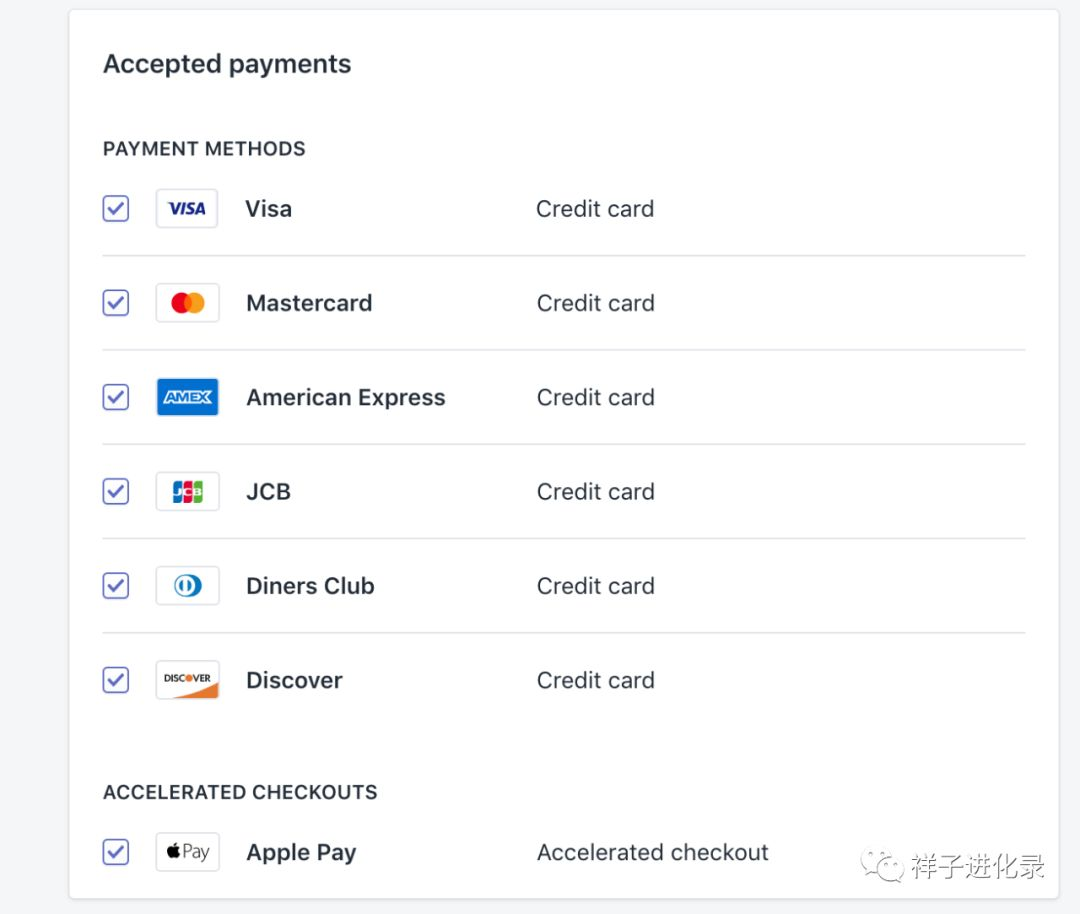
Task: Click the Discover card logo icon
Action: tap(187, 680)
